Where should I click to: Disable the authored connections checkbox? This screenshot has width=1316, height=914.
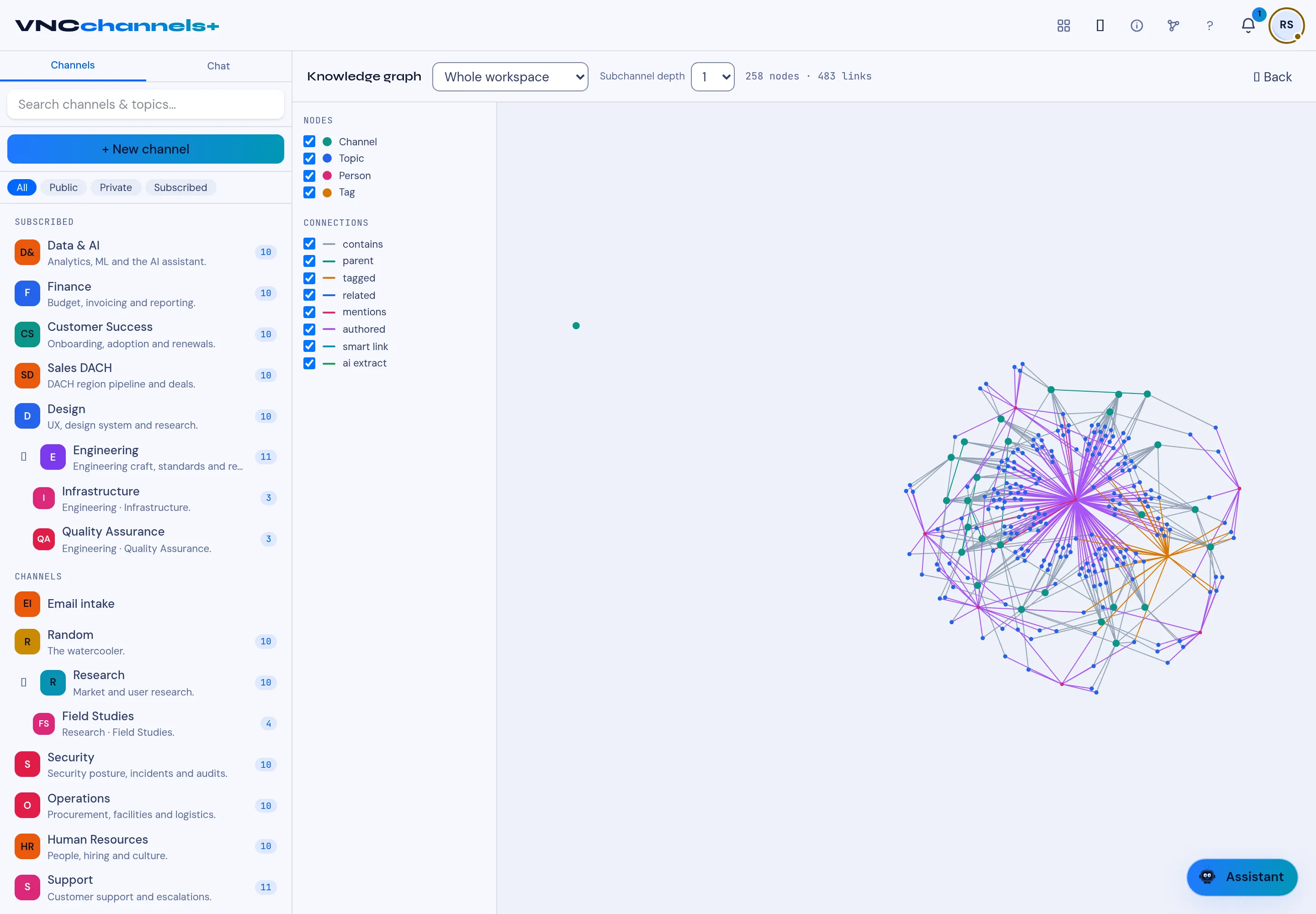pos(309,329)
